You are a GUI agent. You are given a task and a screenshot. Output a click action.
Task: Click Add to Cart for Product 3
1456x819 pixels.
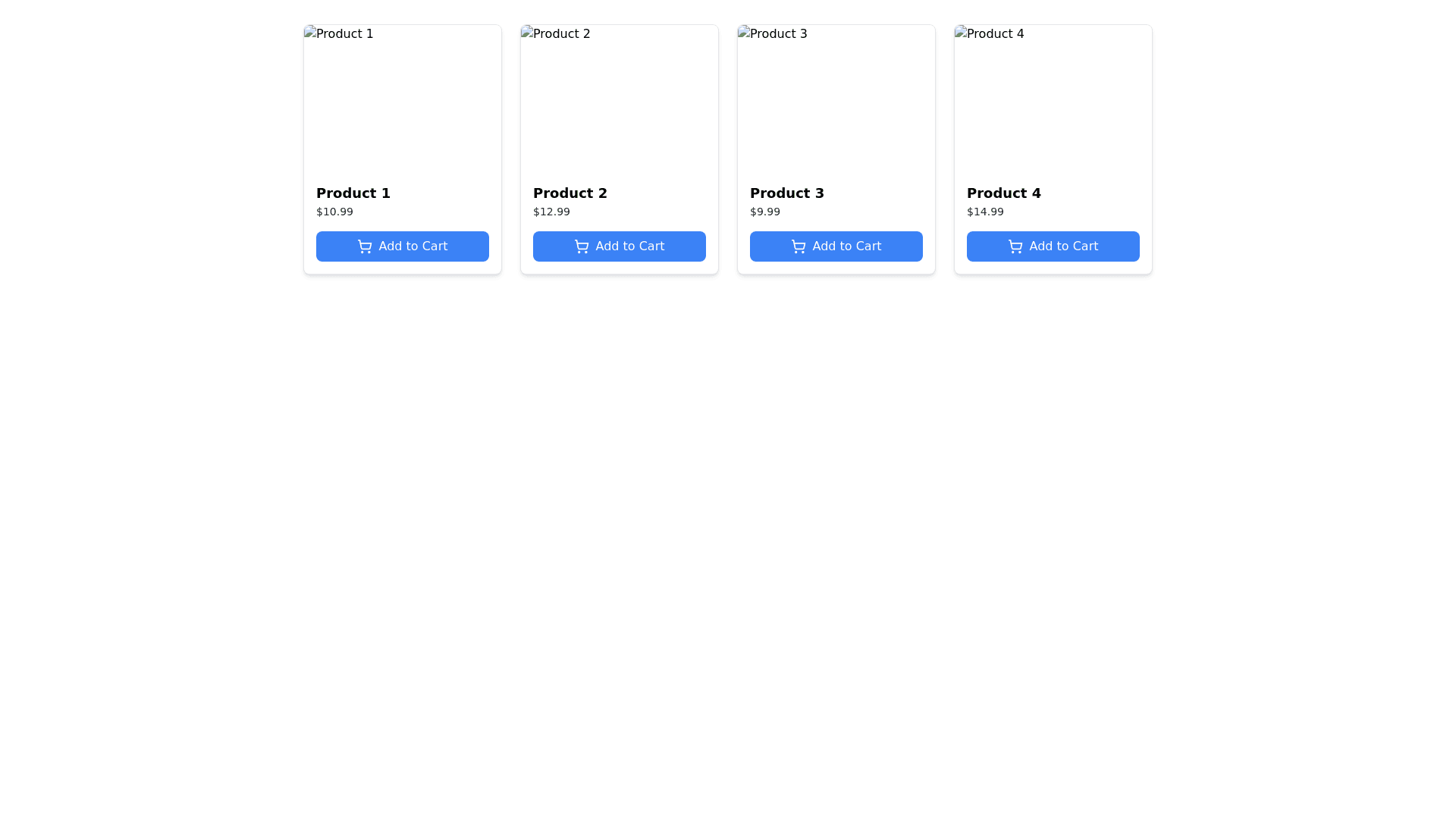(x=836, y=246)
